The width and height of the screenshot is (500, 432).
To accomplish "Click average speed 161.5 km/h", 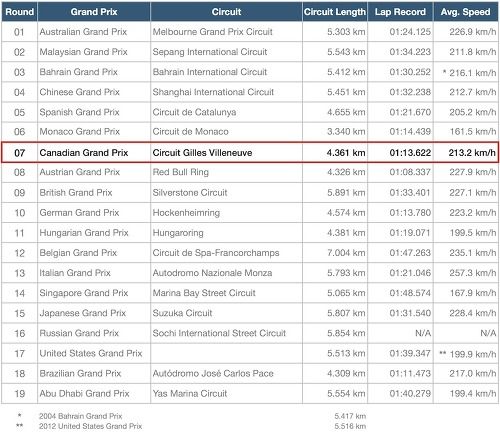I will (x=473, y=131).
